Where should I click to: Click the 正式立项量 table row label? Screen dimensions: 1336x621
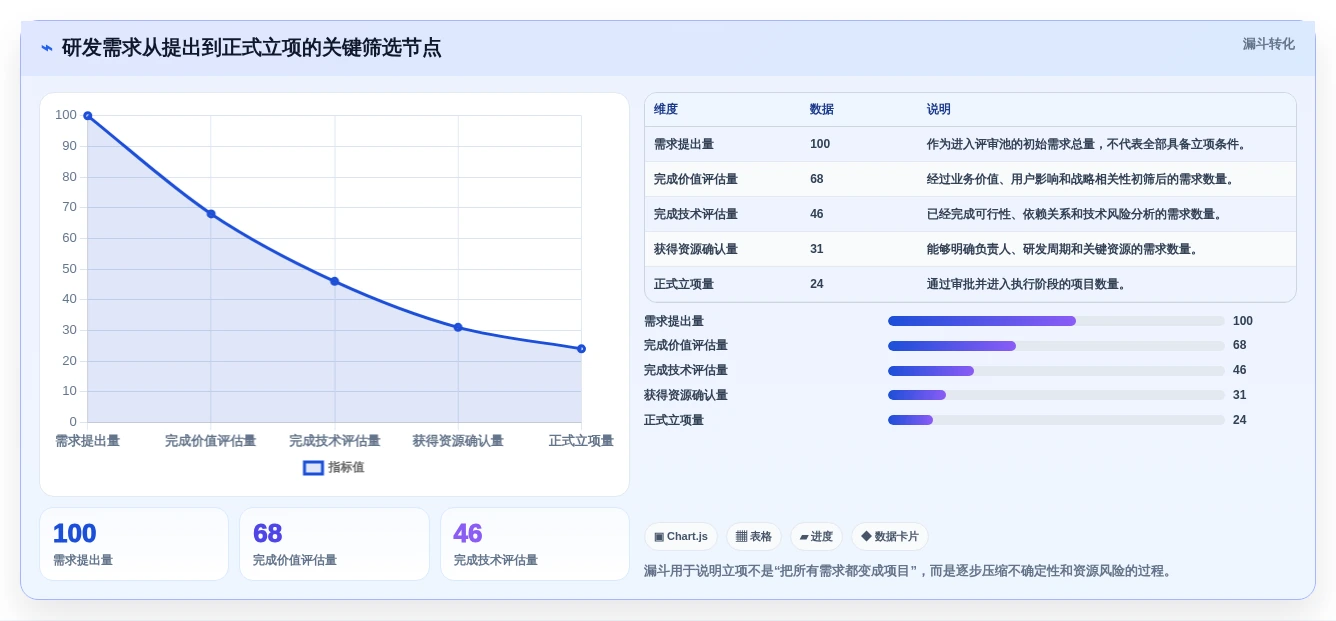pyautogui.click(x=684, y=284)
